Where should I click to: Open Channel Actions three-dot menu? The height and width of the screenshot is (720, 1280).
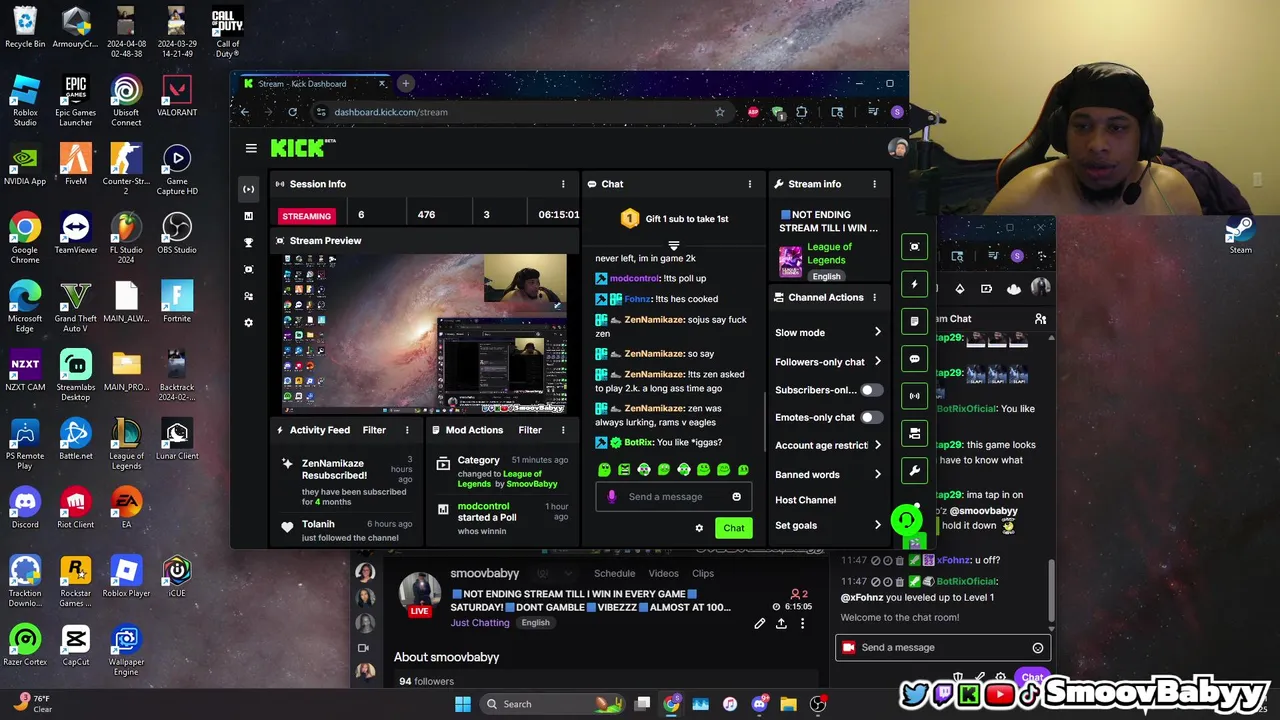click(874, 297)
